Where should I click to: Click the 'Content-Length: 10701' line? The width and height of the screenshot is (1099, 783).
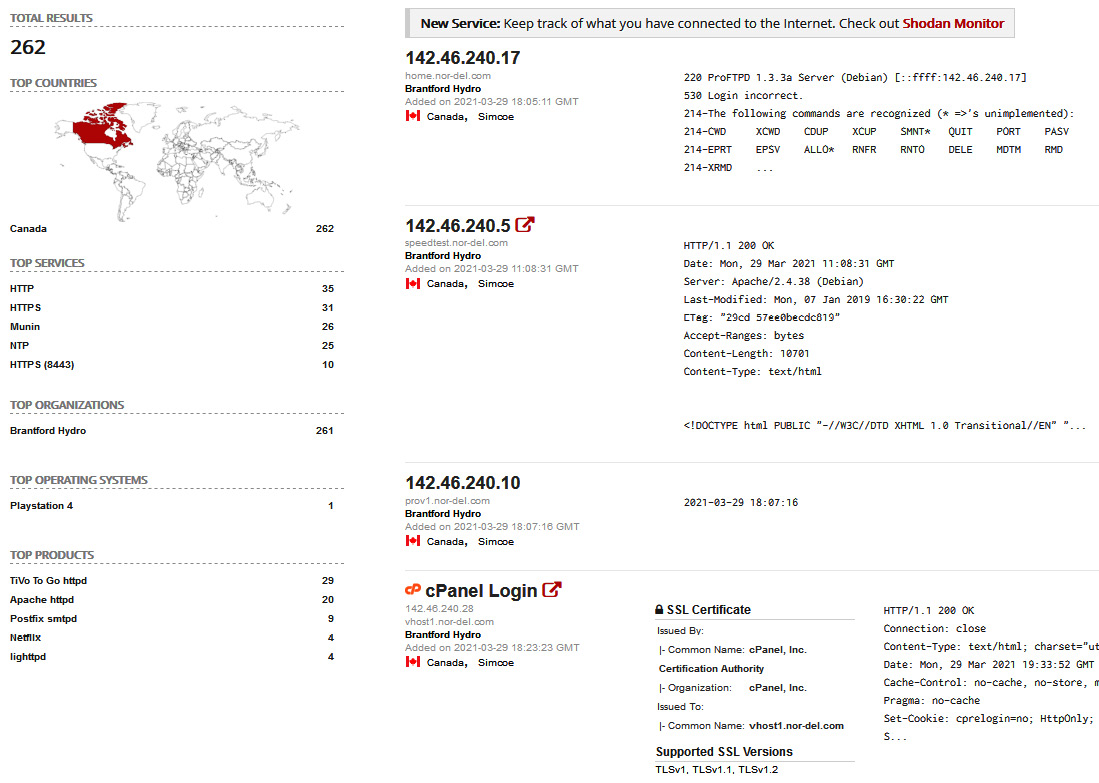[x=746, y=353]
